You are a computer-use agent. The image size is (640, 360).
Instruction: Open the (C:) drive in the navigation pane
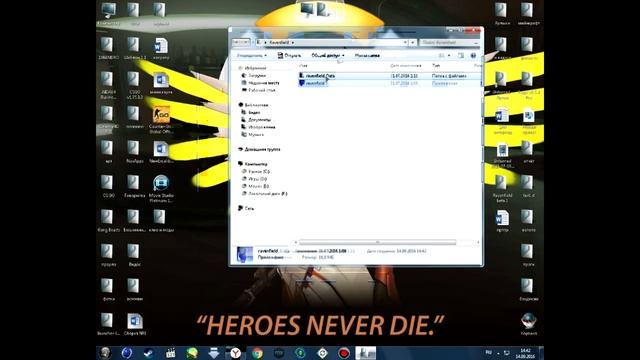[x=259, y=171]
